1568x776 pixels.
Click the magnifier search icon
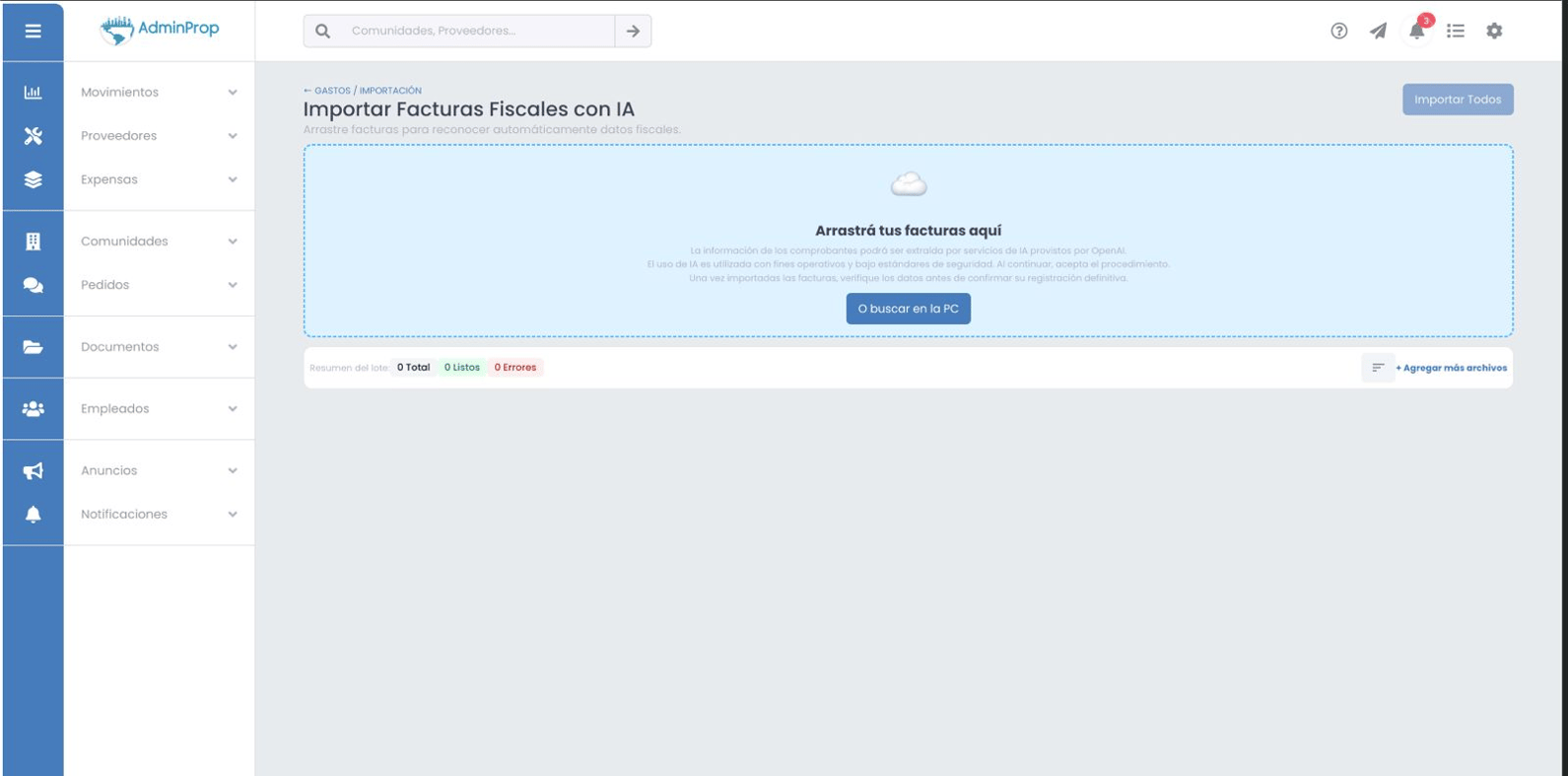(322, 31)
